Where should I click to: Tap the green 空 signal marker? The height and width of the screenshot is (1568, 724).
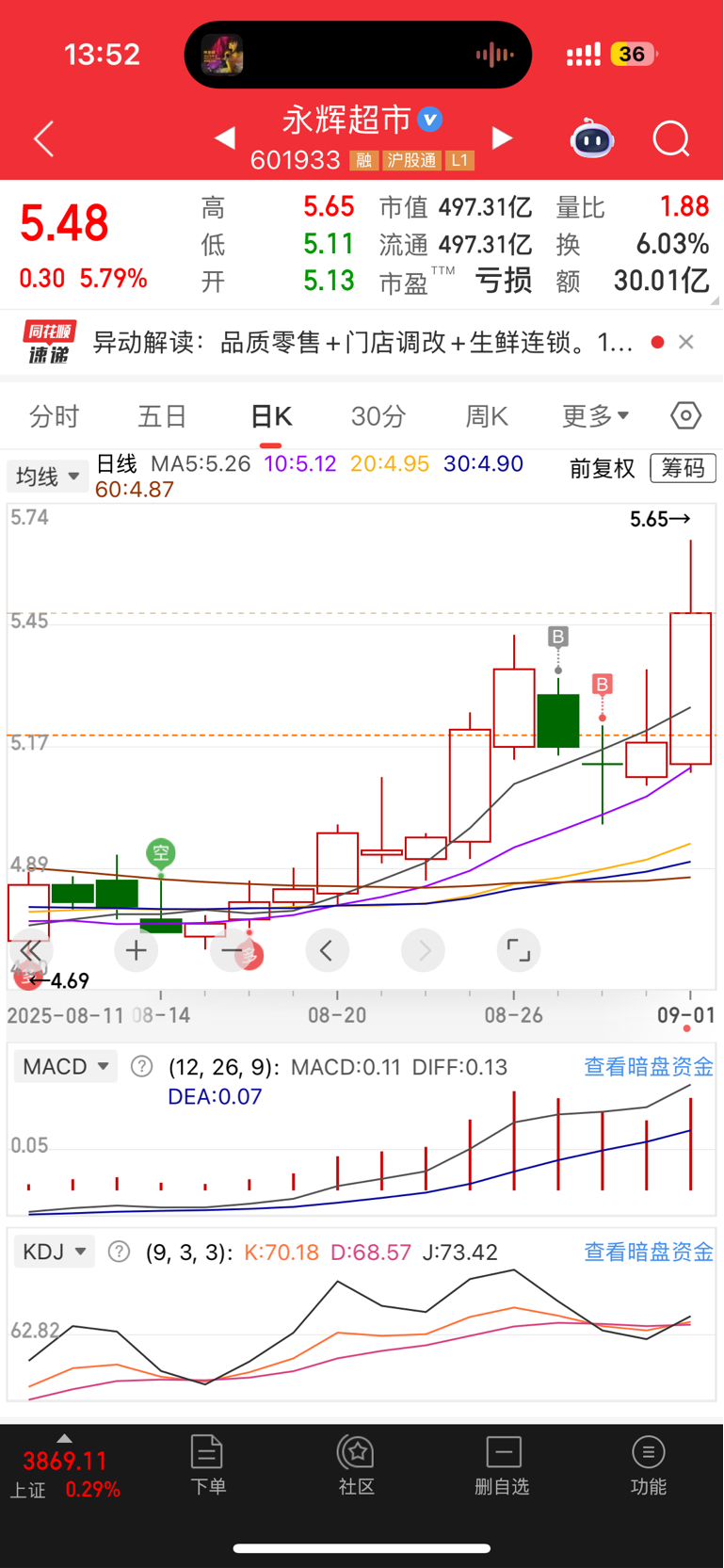pos(161,853)
